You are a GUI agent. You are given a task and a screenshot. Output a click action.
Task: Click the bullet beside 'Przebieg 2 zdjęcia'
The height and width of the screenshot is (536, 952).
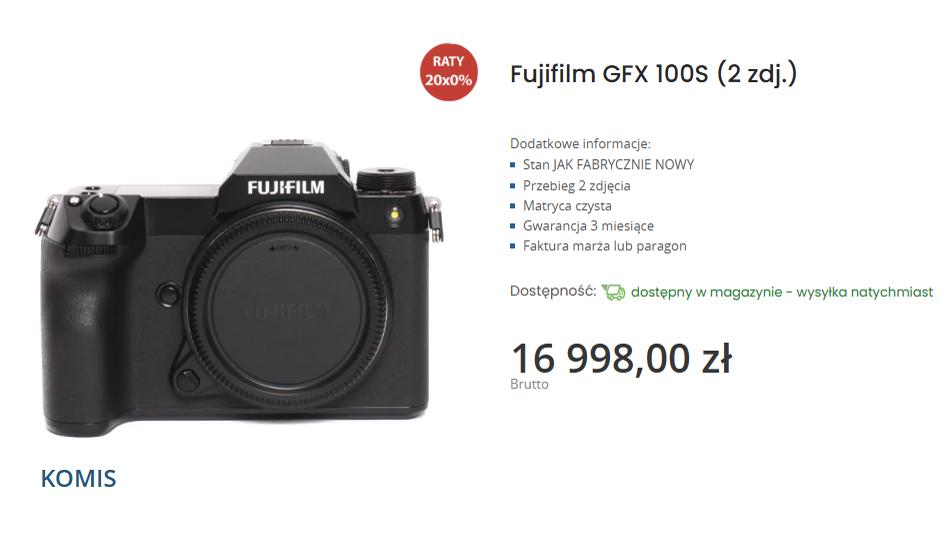click(x=513, y=186)
